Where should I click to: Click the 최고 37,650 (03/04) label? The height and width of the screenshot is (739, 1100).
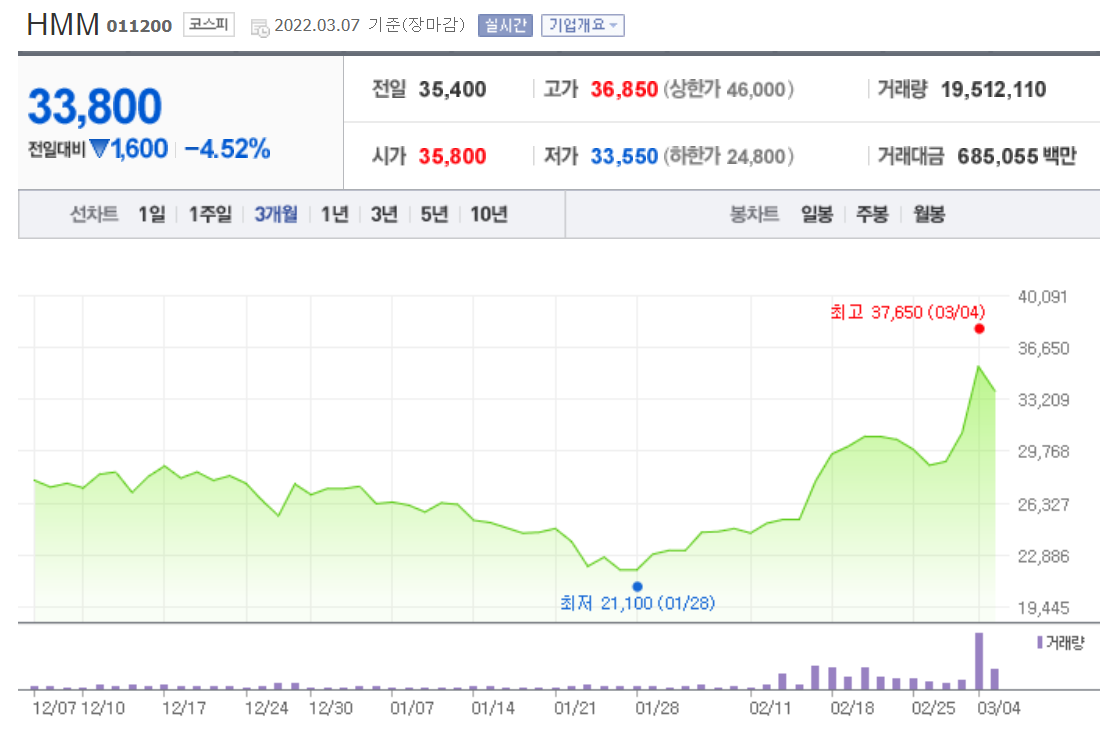(908, 312)
